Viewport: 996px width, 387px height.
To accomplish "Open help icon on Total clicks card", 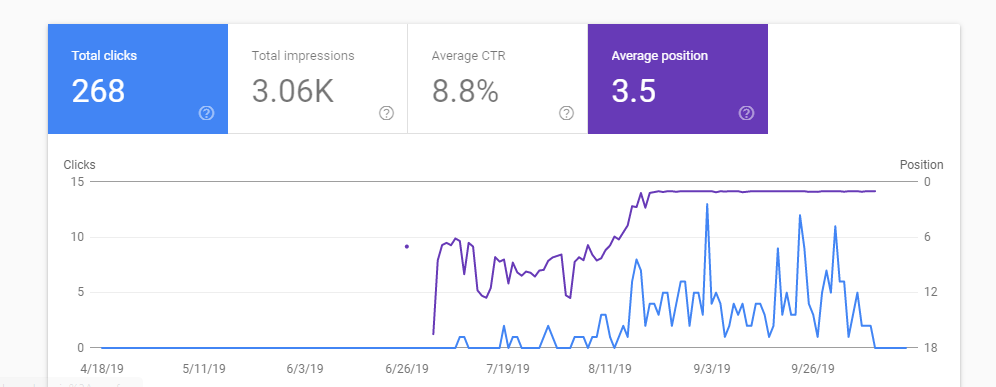I will 206,113.
